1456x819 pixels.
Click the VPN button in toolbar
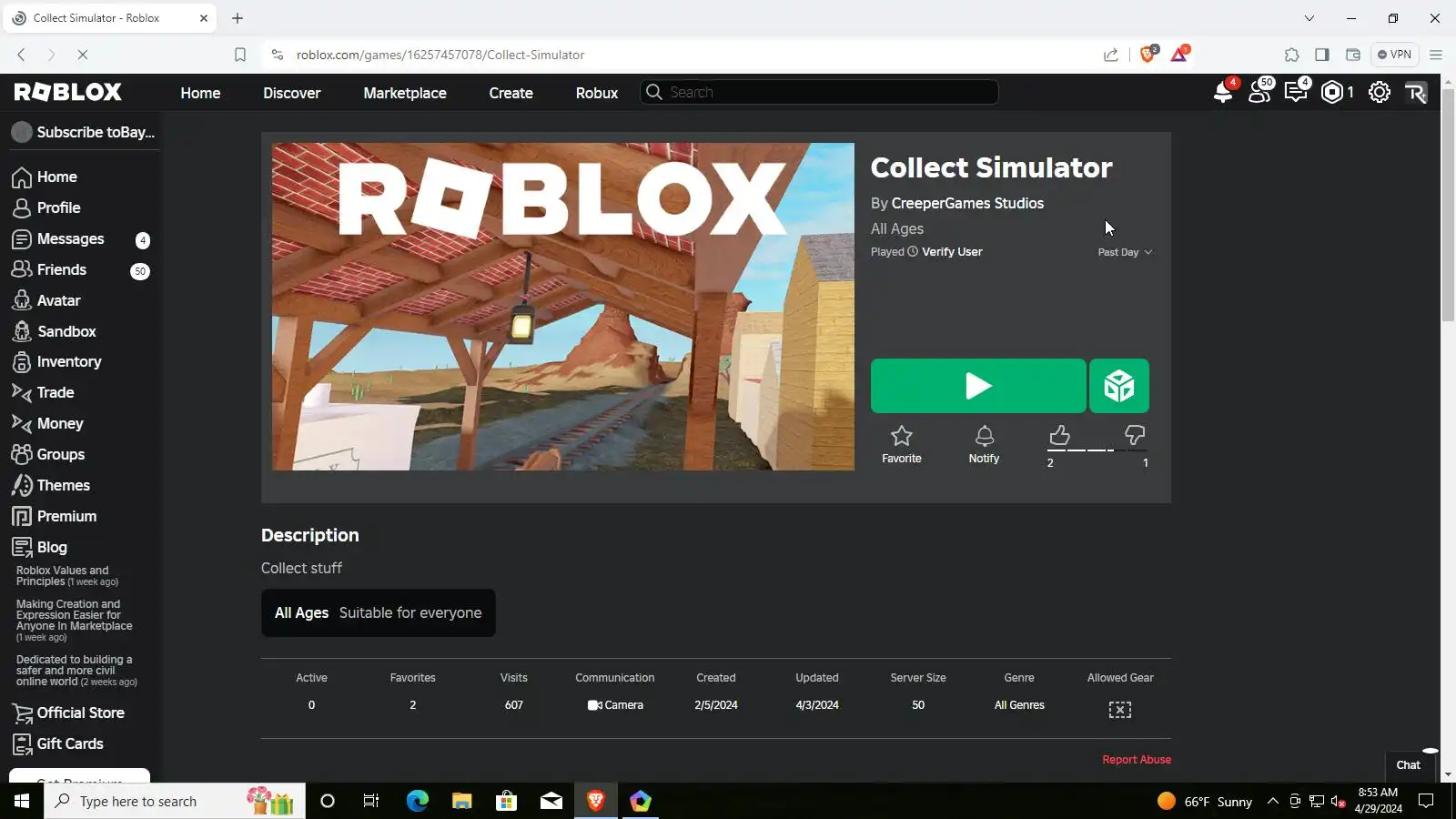click(1394, 55)
